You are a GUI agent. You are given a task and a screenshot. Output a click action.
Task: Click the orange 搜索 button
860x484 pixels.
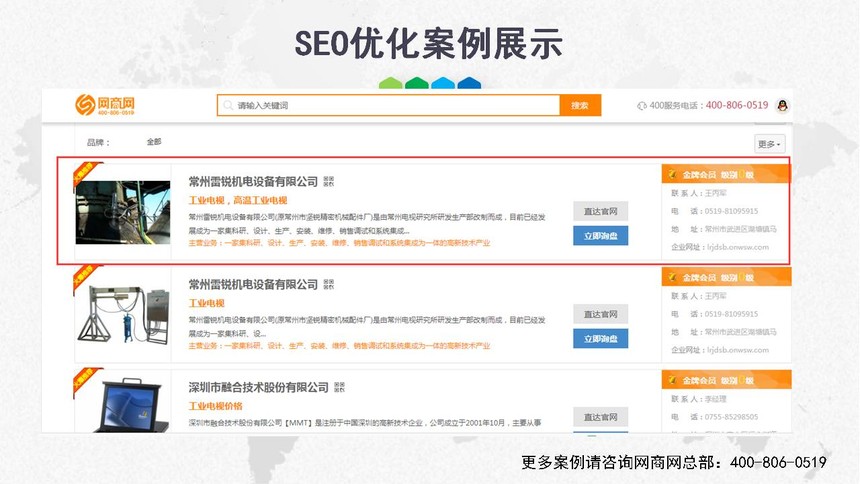[580, 105]
